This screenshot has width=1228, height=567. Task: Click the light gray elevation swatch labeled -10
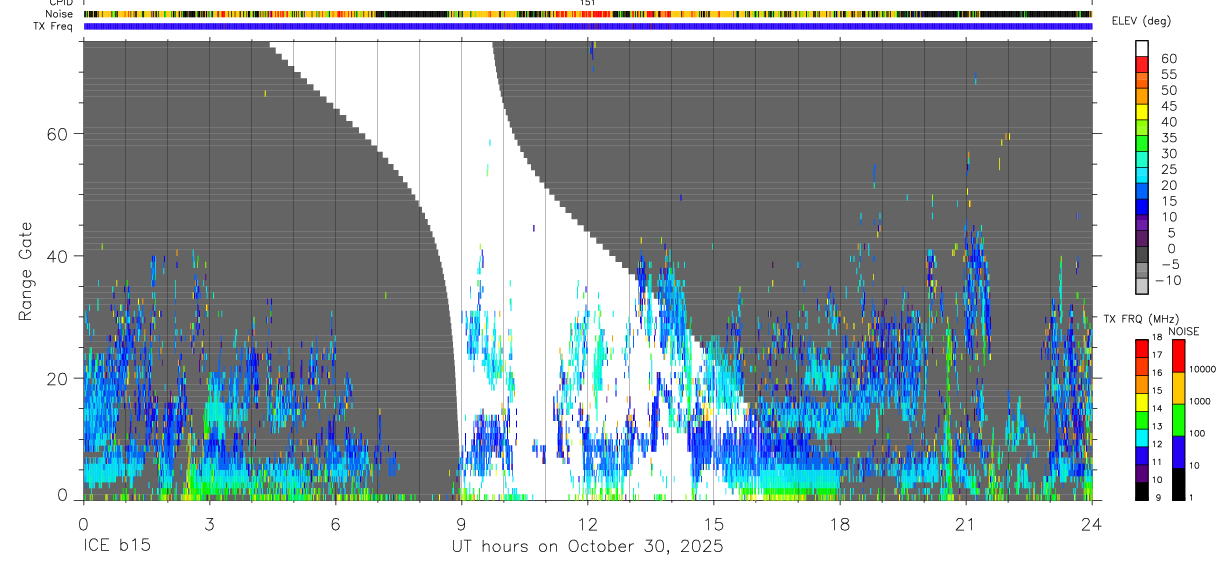click(1142, 287)
